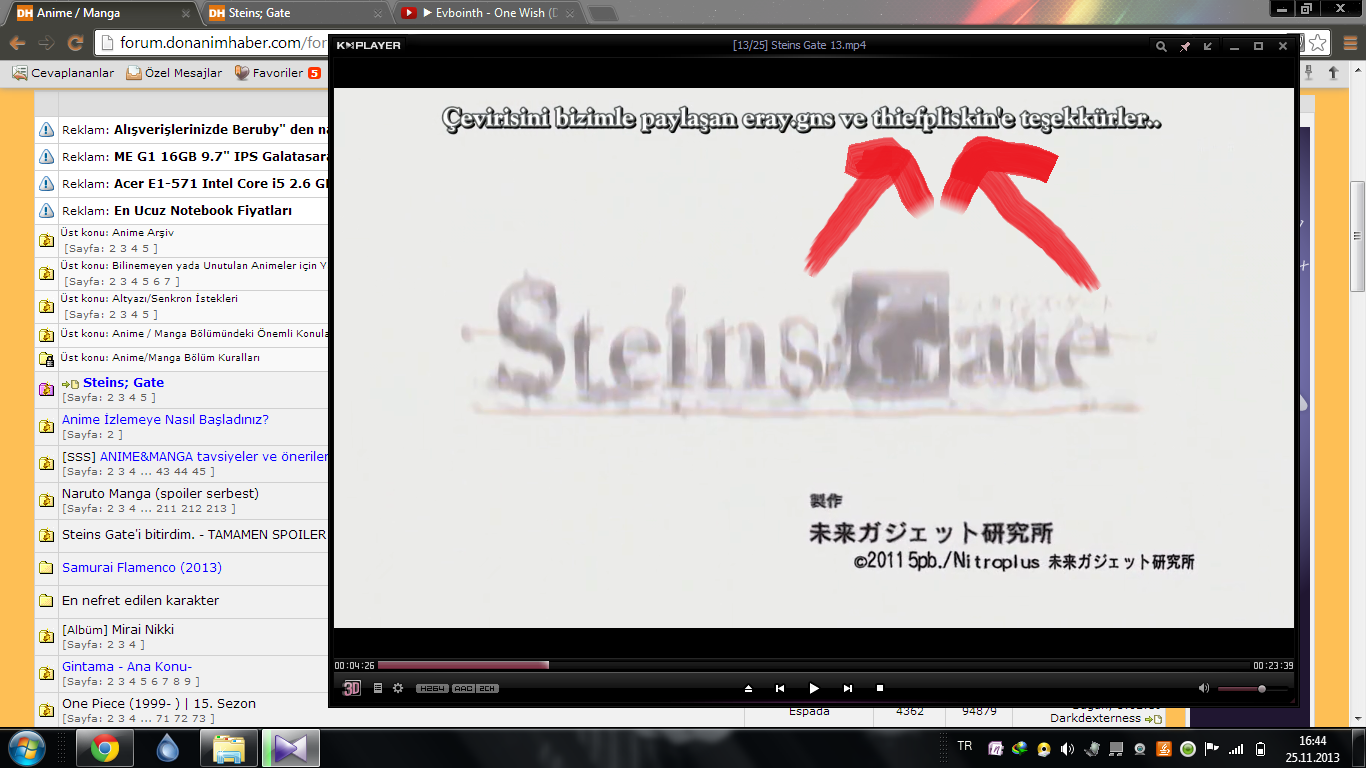Click the network signal tray icon
Screen dimensions: 1366x768
(1236, 748)
